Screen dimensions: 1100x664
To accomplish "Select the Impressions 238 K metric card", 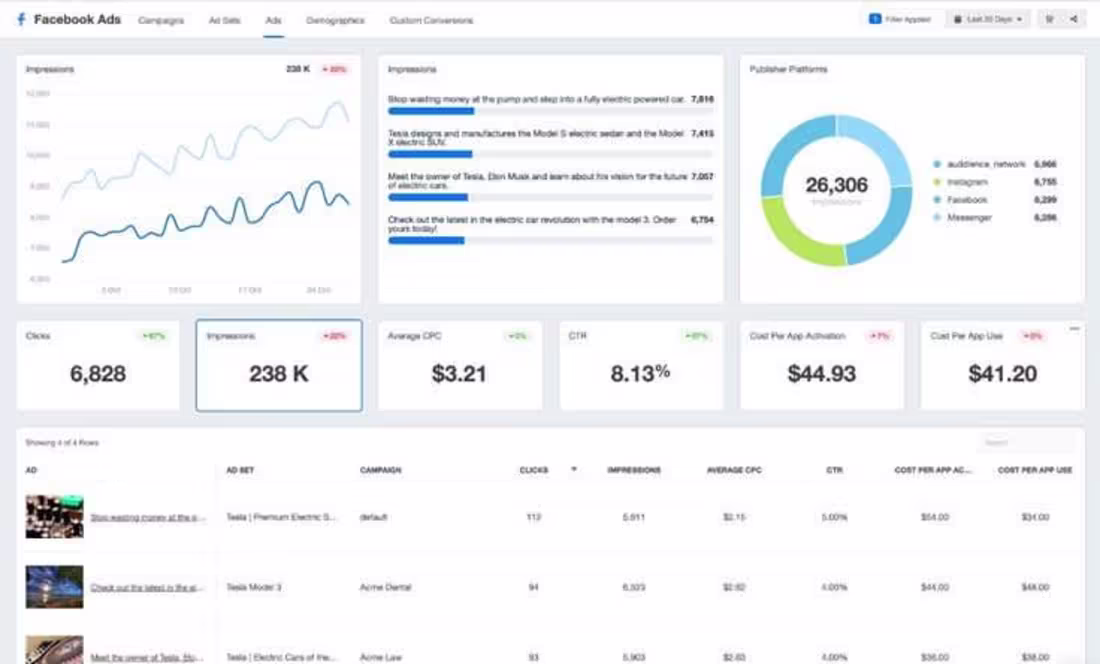I will tap(279, 365).
